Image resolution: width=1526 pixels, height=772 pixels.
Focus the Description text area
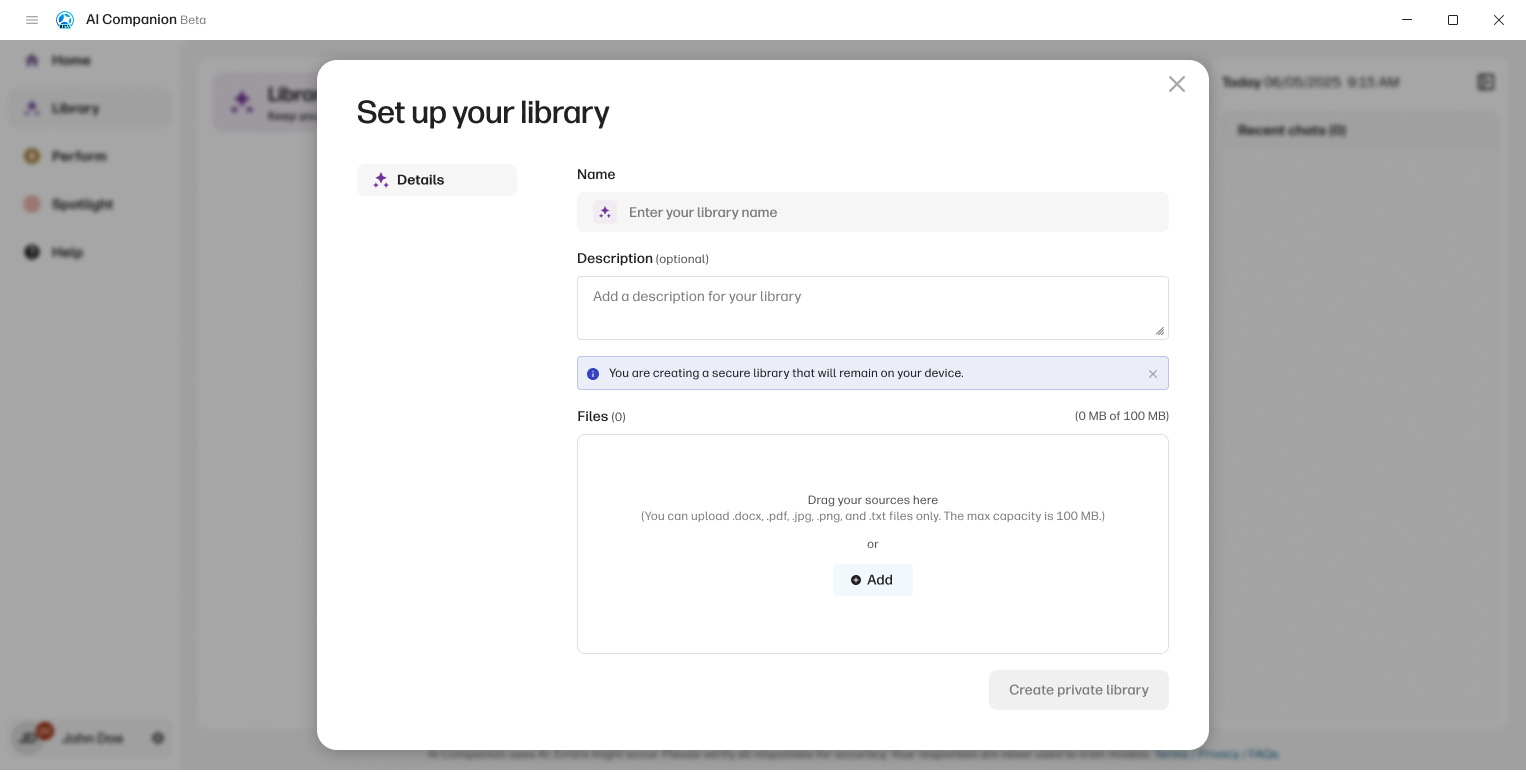click(x=873, y=308)
